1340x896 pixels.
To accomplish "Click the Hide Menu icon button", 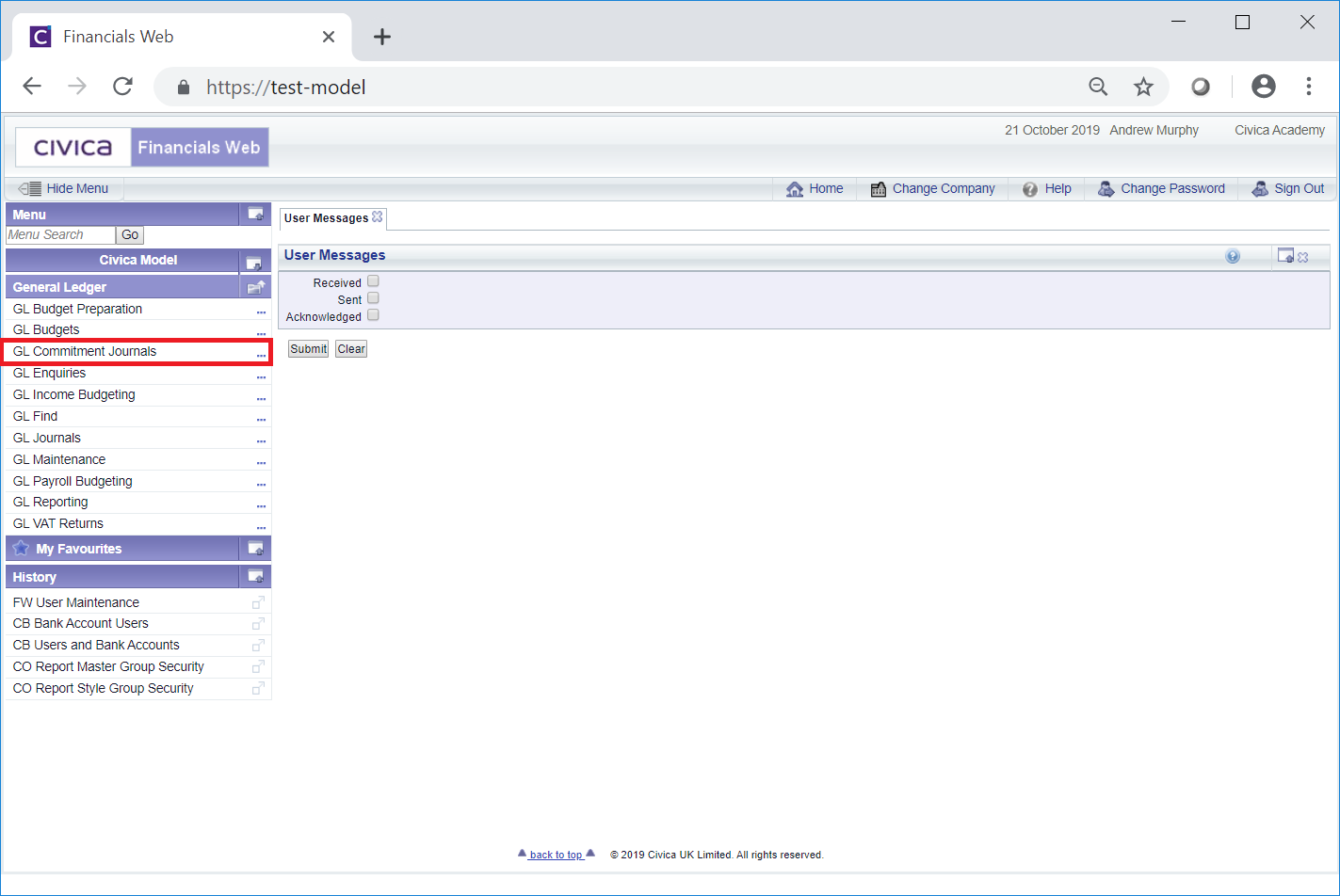I will pos(30,188).
